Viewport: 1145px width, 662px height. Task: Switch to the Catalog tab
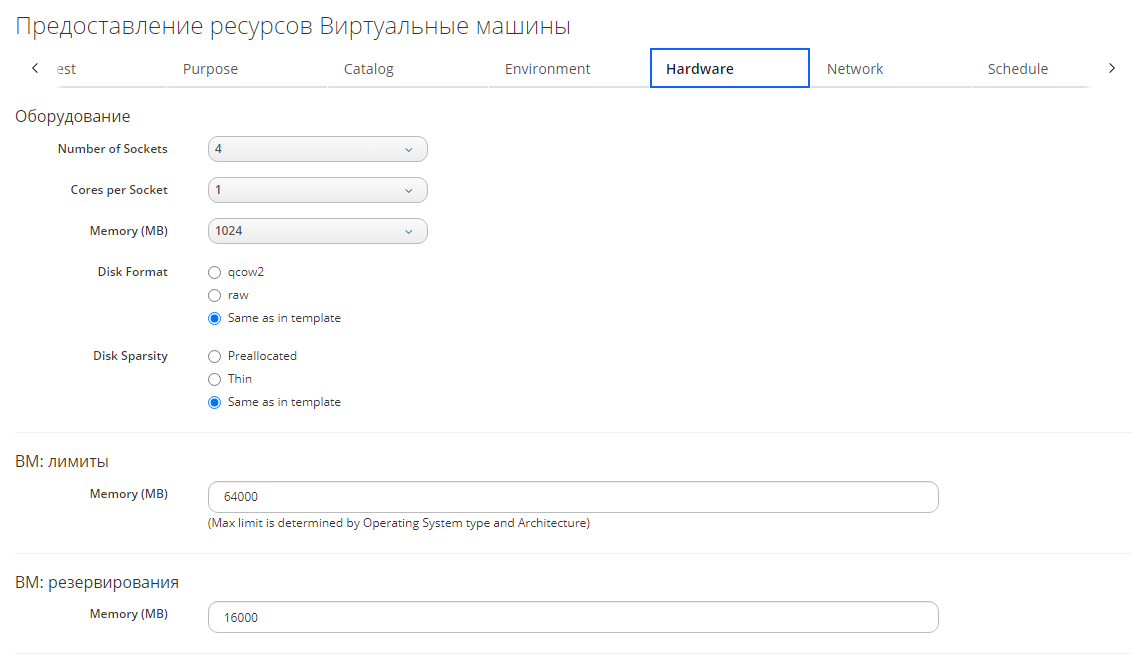coord(369,69)
